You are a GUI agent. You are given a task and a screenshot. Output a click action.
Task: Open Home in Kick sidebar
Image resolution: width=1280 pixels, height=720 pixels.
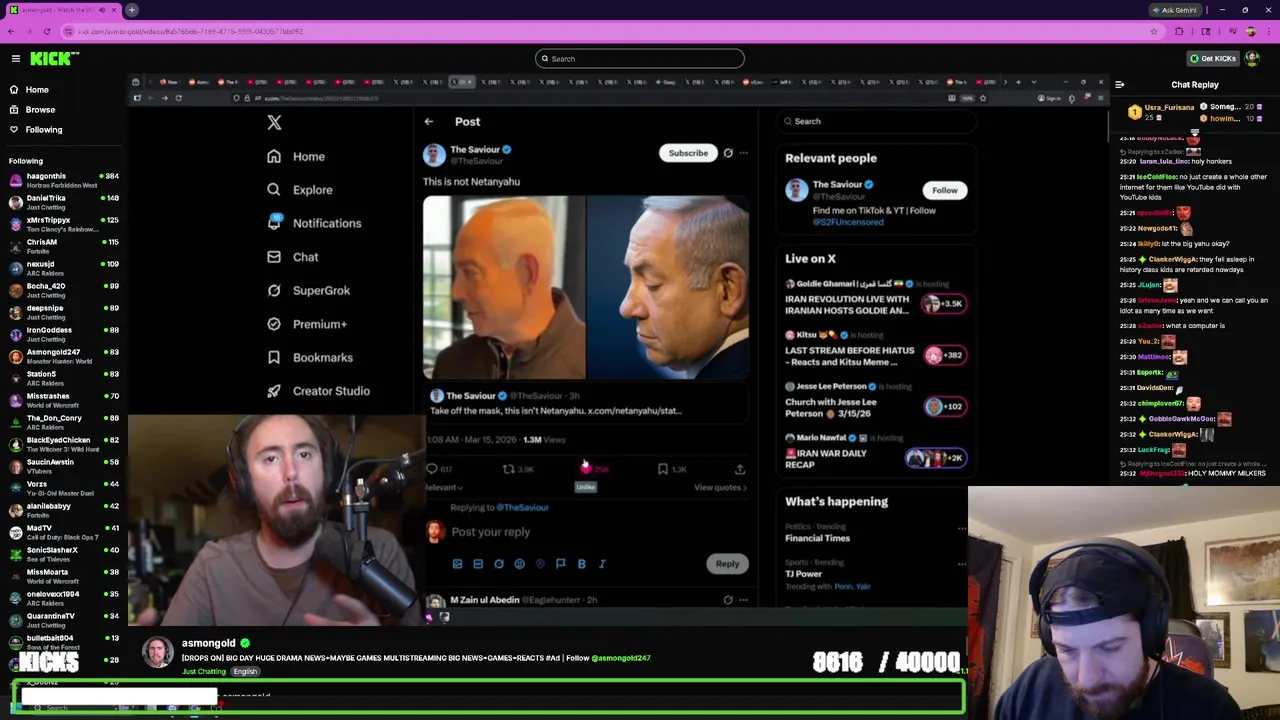coord(28,90)
